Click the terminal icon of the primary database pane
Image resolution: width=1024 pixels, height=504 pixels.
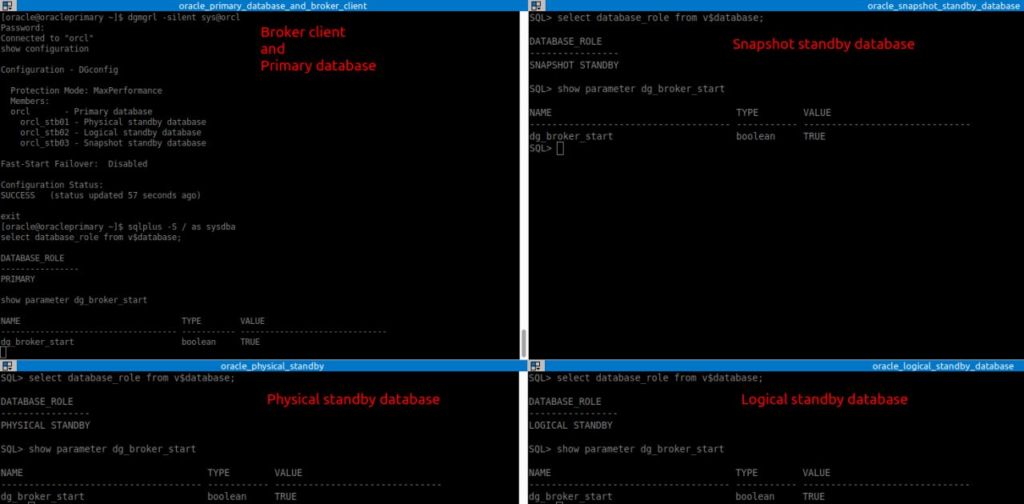[6, 6]
